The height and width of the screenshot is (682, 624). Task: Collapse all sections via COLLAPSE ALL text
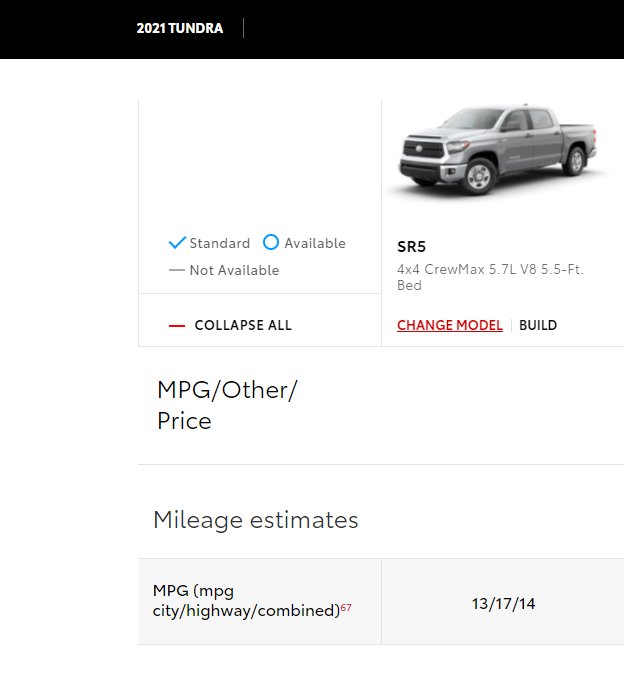coord(243,325)
